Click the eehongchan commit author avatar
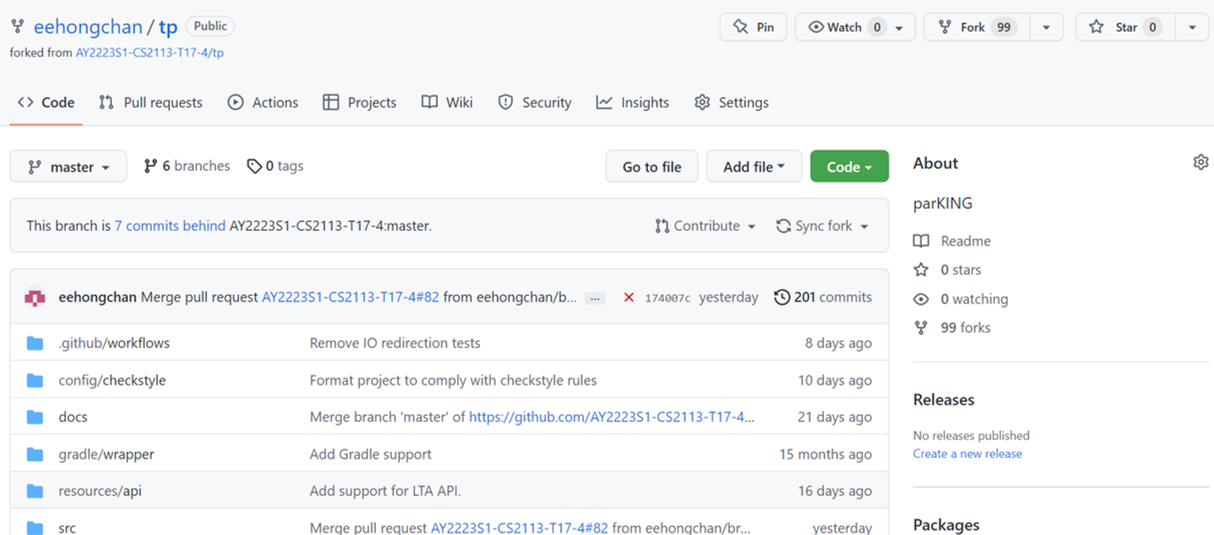Image resolution: width=1214 pixels, height=535 pixels. [x=35, y=297]
